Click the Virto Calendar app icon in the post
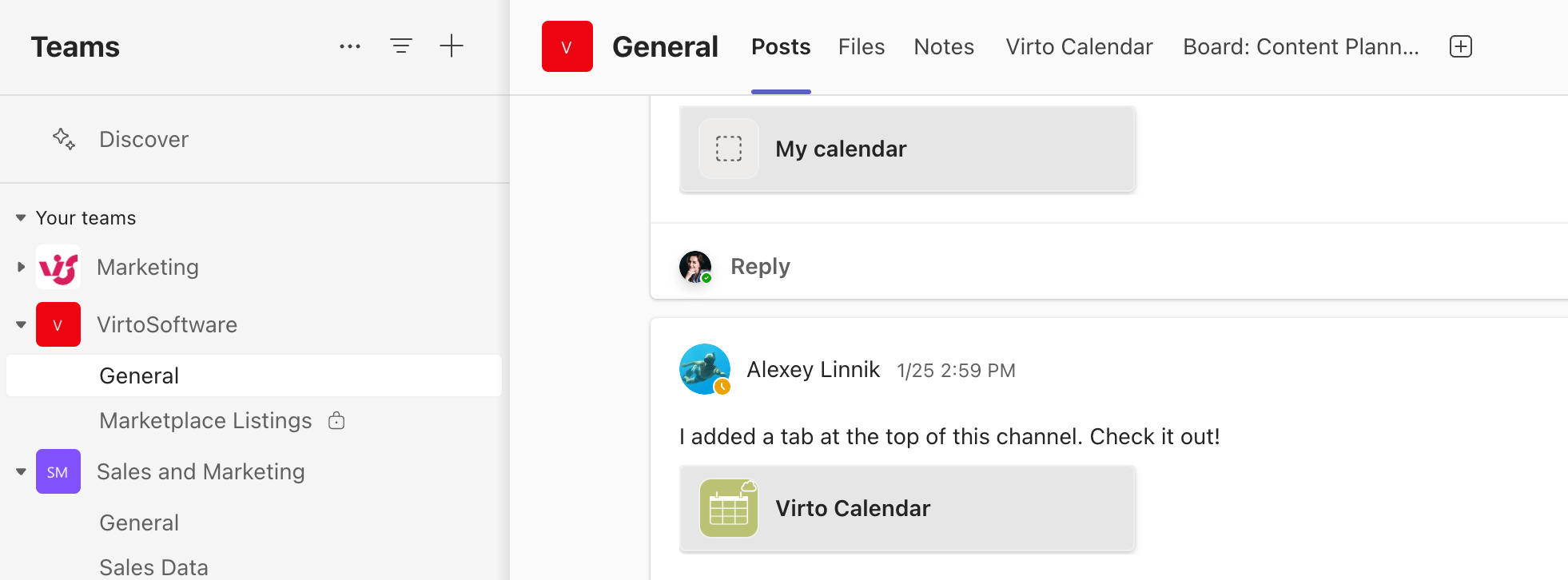The image size is (1568, 580). click(x=729, y=508)
